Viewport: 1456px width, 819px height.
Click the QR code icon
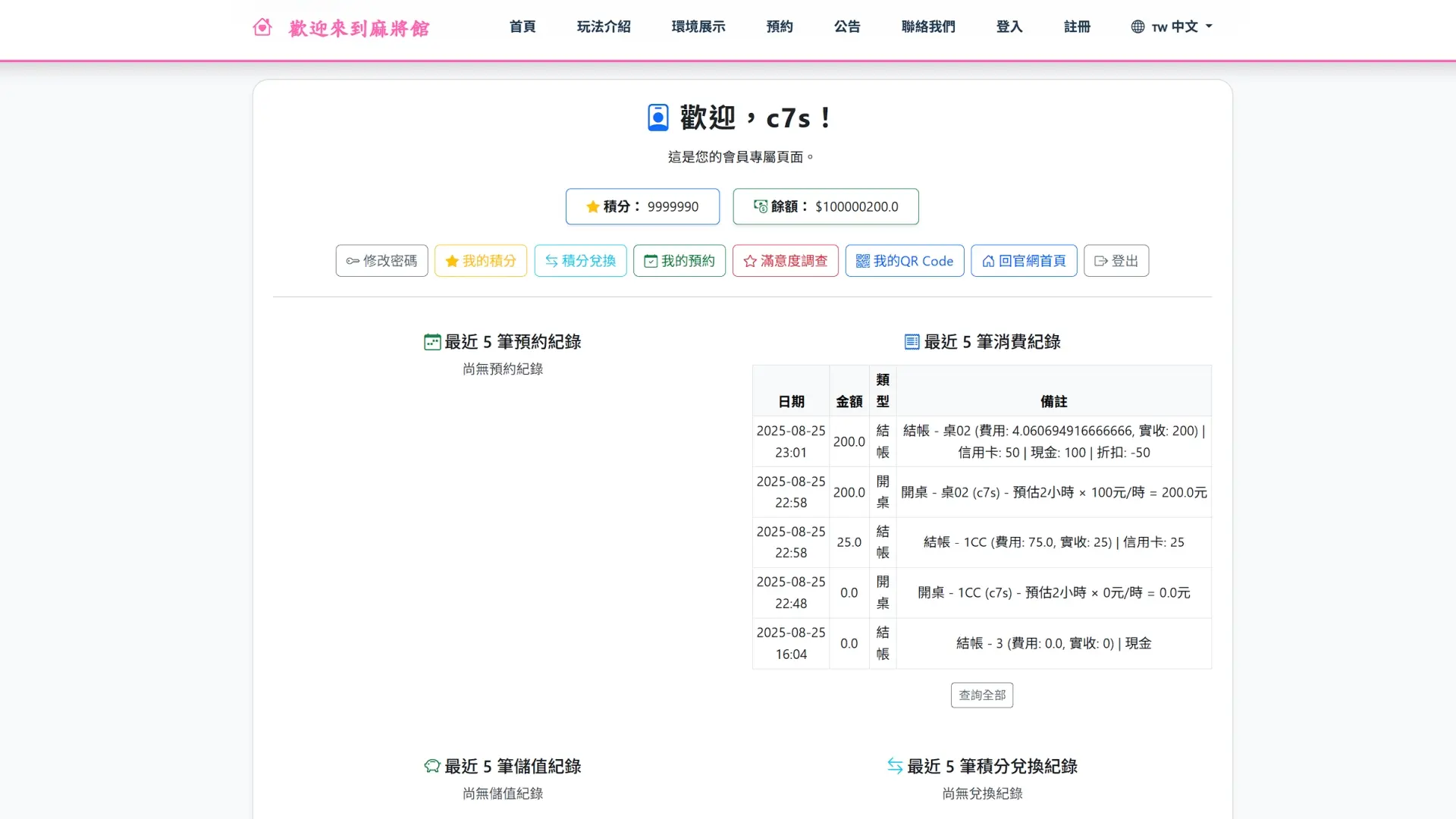coord(863,261)
